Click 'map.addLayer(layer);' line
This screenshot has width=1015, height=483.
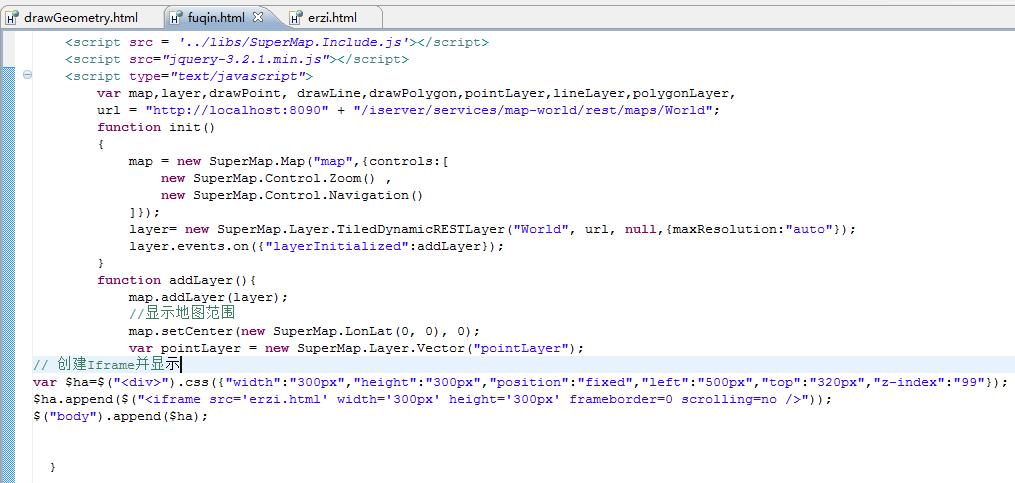pyautogui.click(x=208, y=297)
